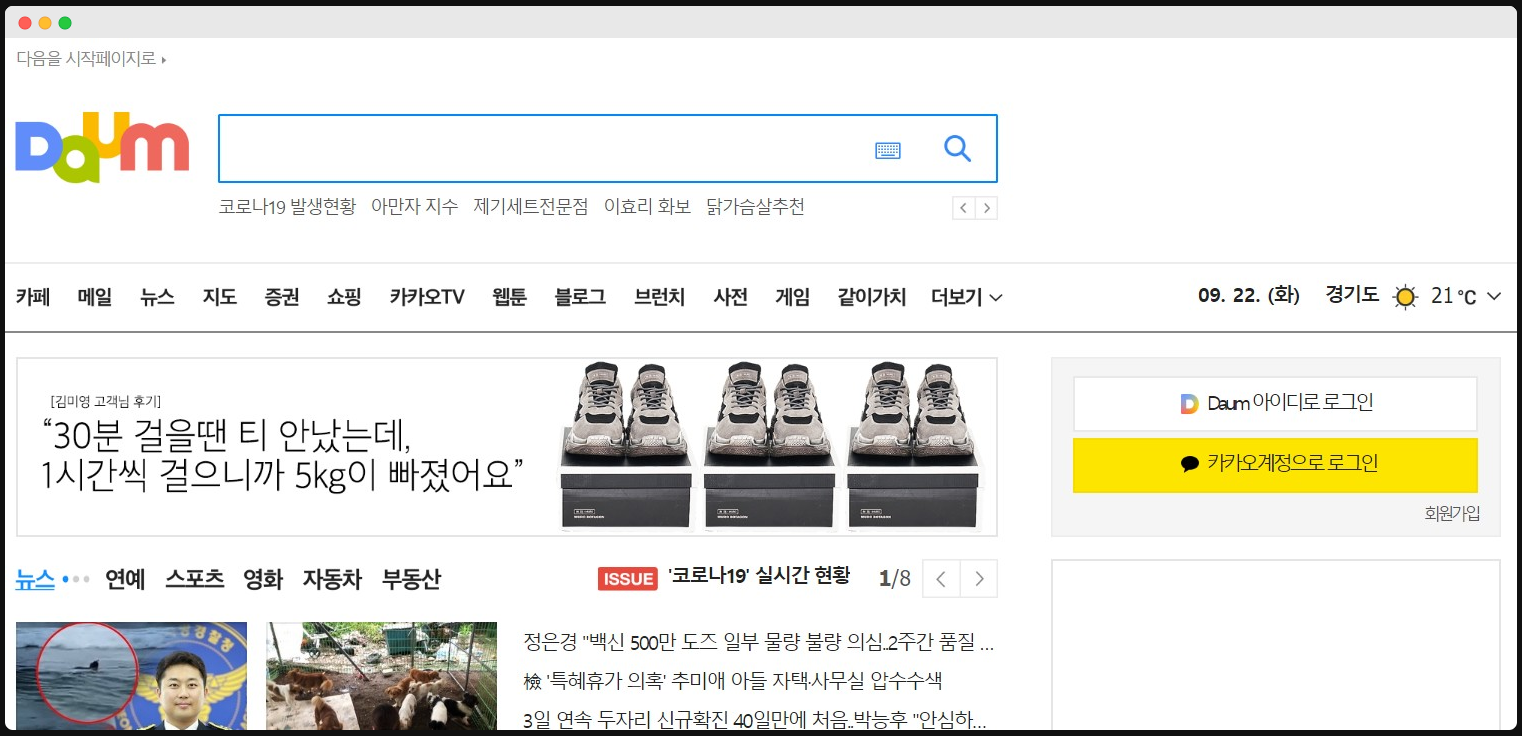The image size is (1522, 736).
Task: Click the red ISSUE badge
Action: coord(627,578)
